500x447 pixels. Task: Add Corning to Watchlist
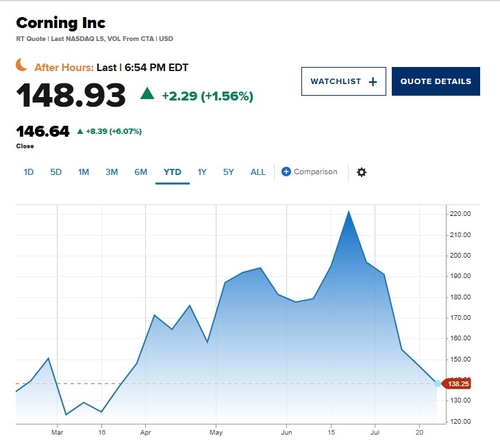[x=344, y=81]
